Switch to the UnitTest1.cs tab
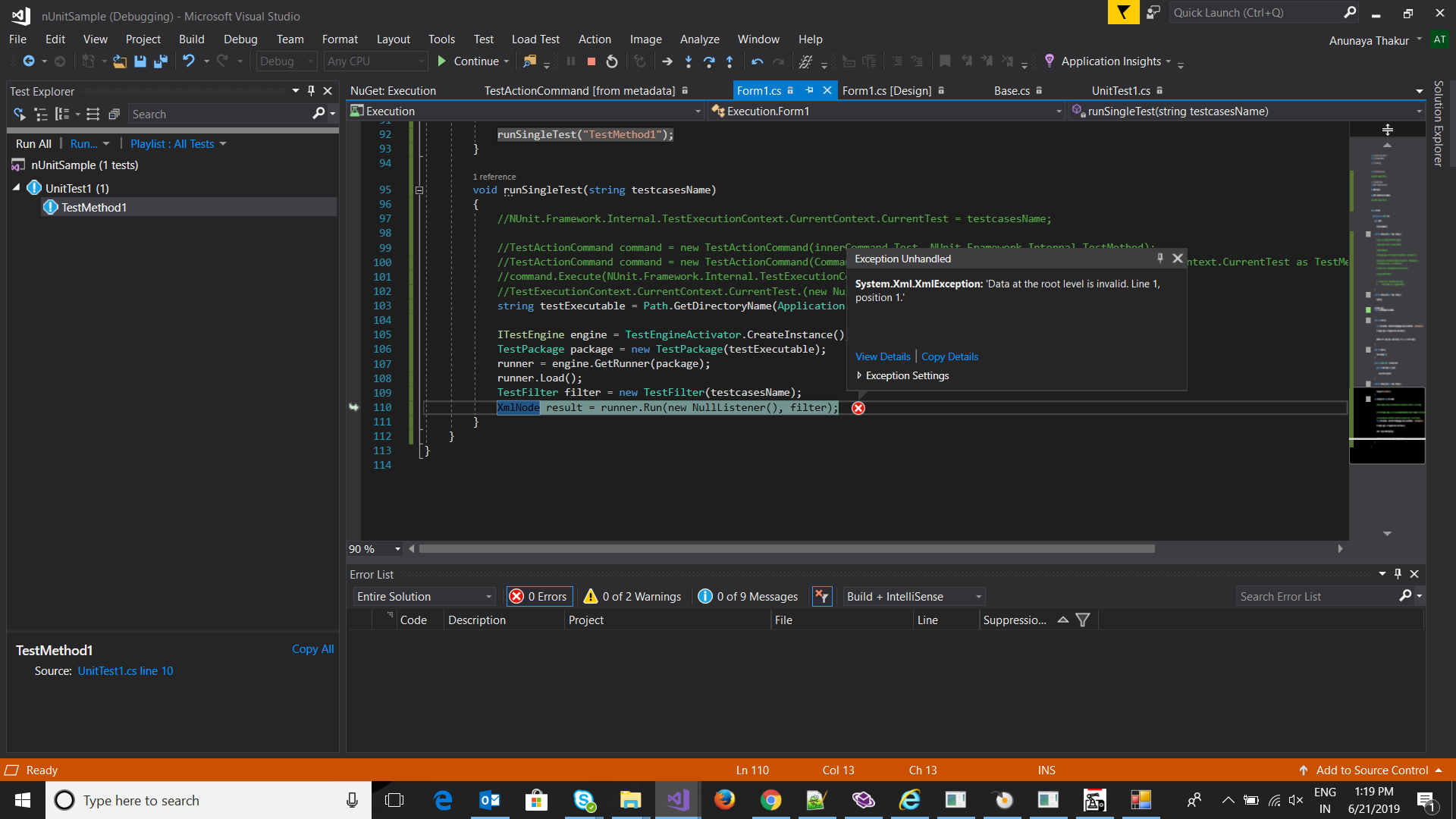 pos(1122,90)
